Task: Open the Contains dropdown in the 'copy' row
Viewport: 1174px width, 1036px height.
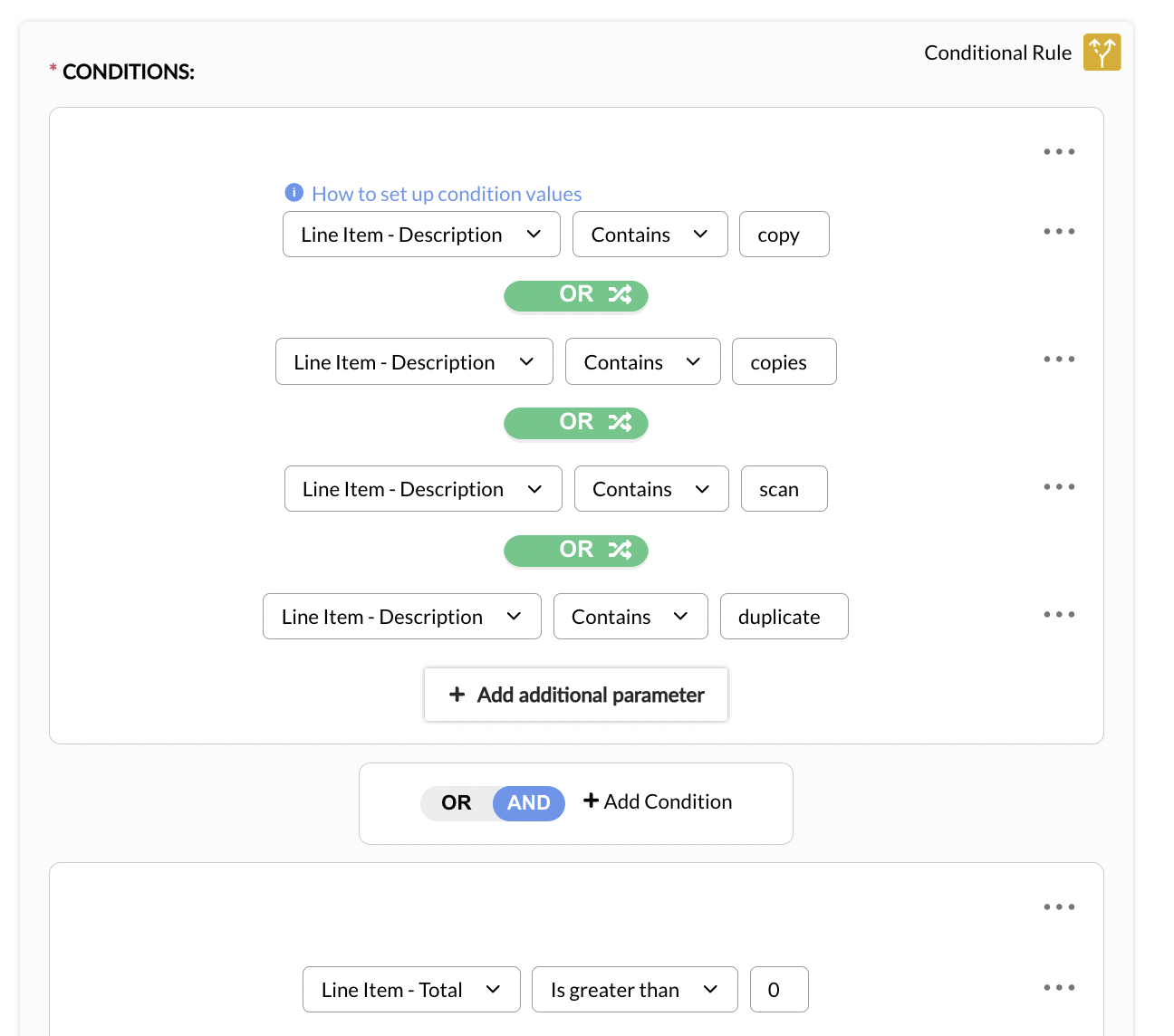Action: point(650,235)
